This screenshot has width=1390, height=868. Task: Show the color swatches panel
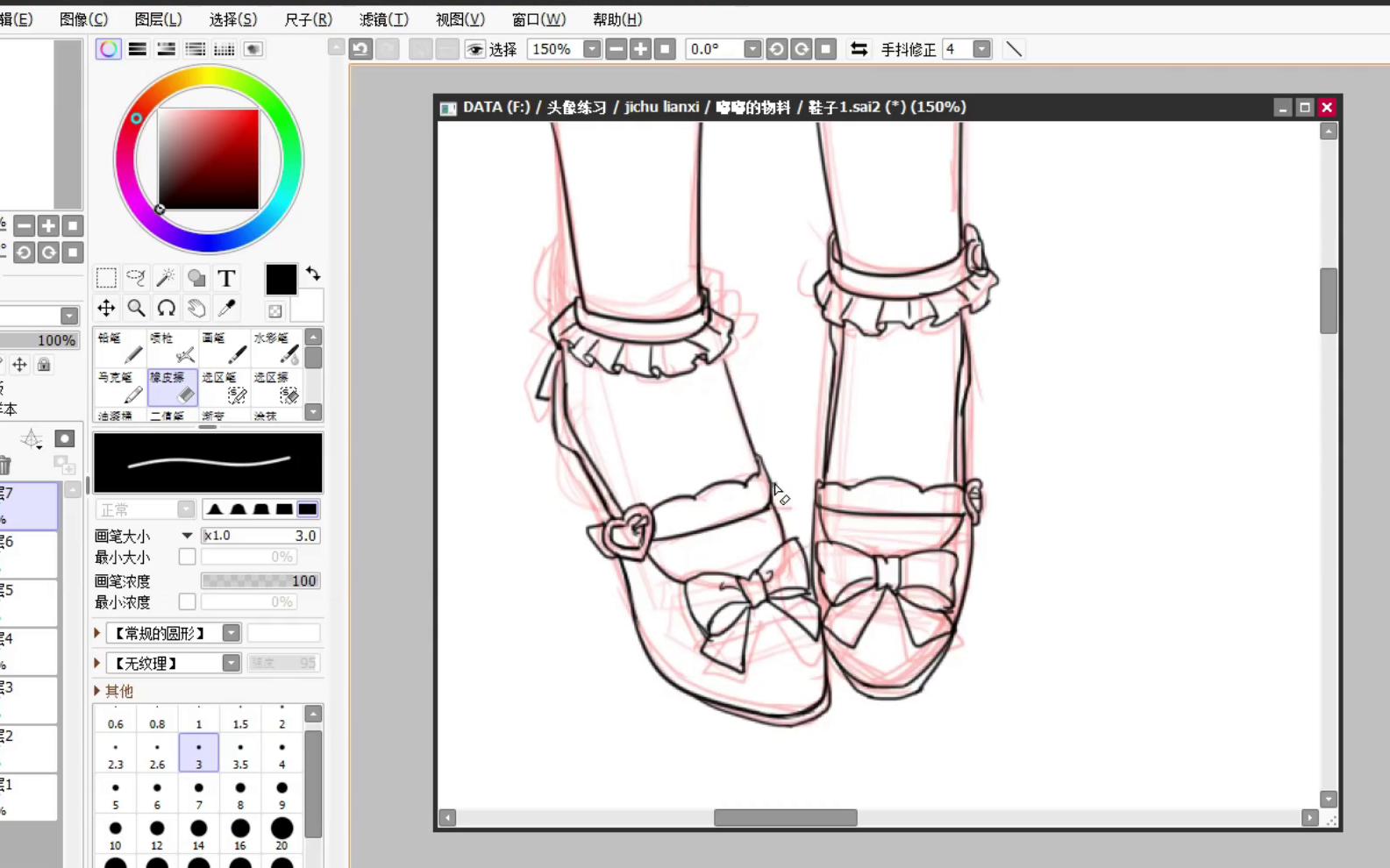pyautogui.click(x=225, y=49)
